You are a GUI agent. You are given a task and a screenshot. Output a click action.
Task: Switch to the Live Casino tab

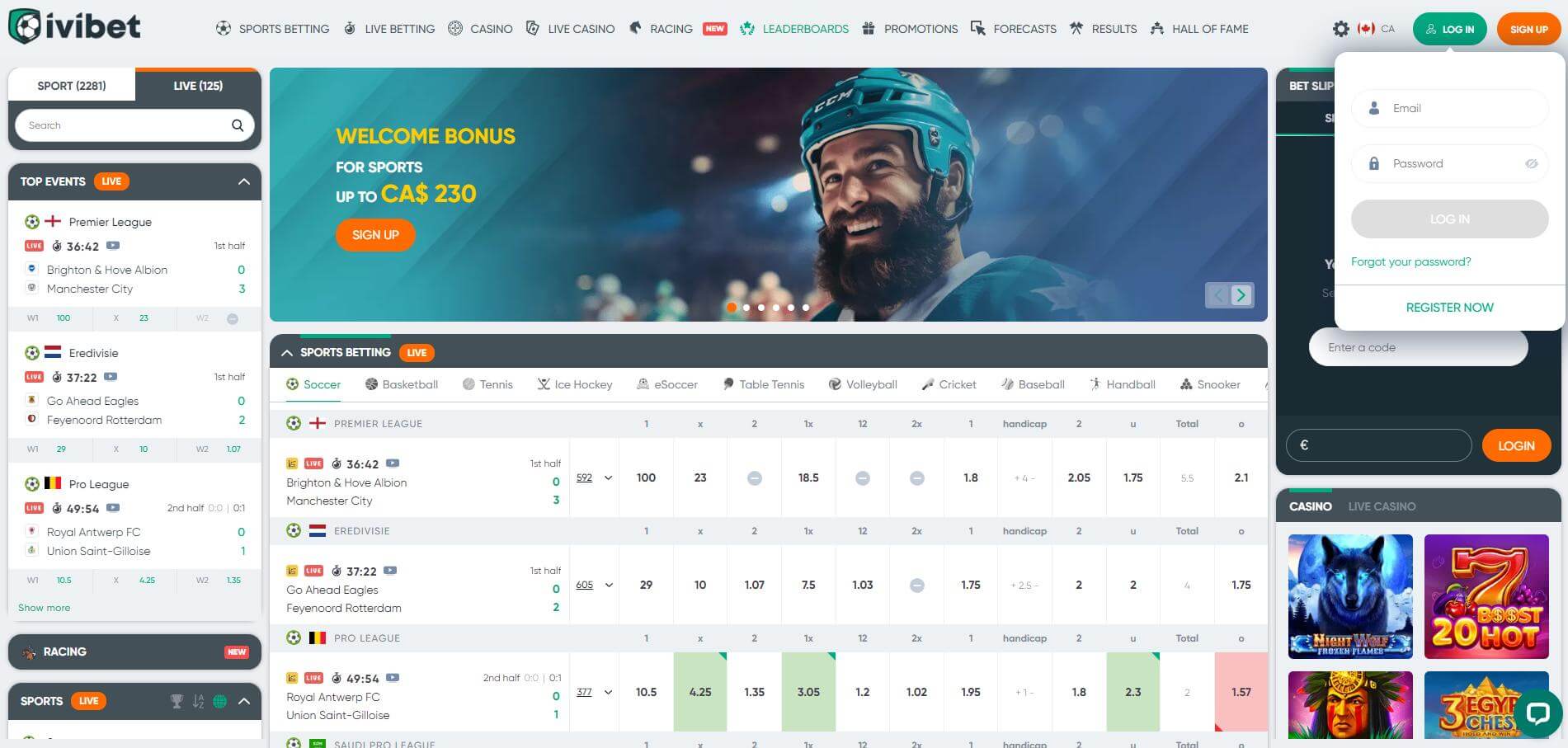(x=1382, y=506)
